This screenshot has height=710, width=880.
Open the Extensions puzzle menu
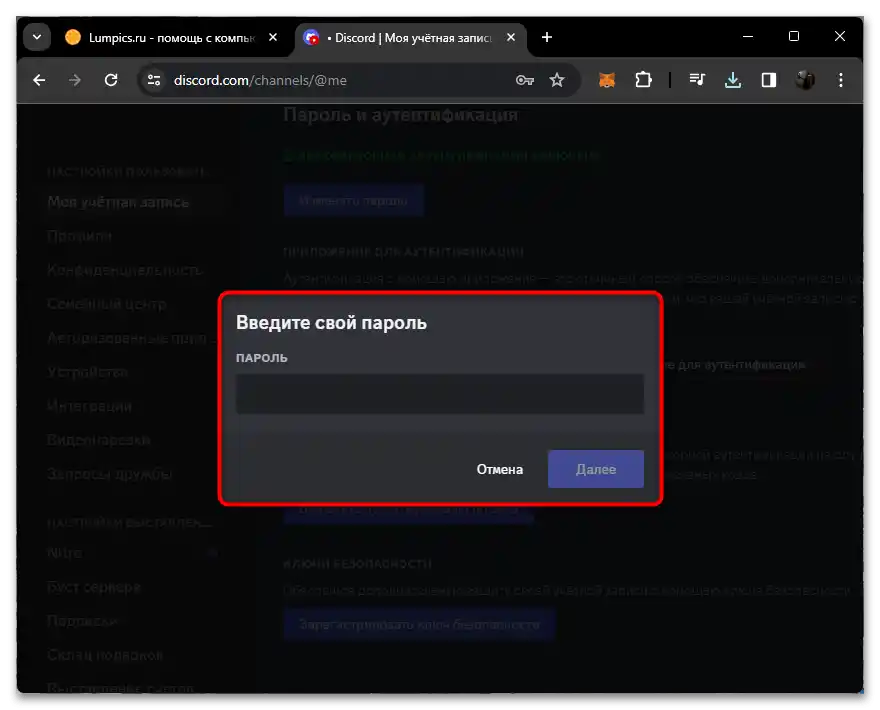(643, 80)
